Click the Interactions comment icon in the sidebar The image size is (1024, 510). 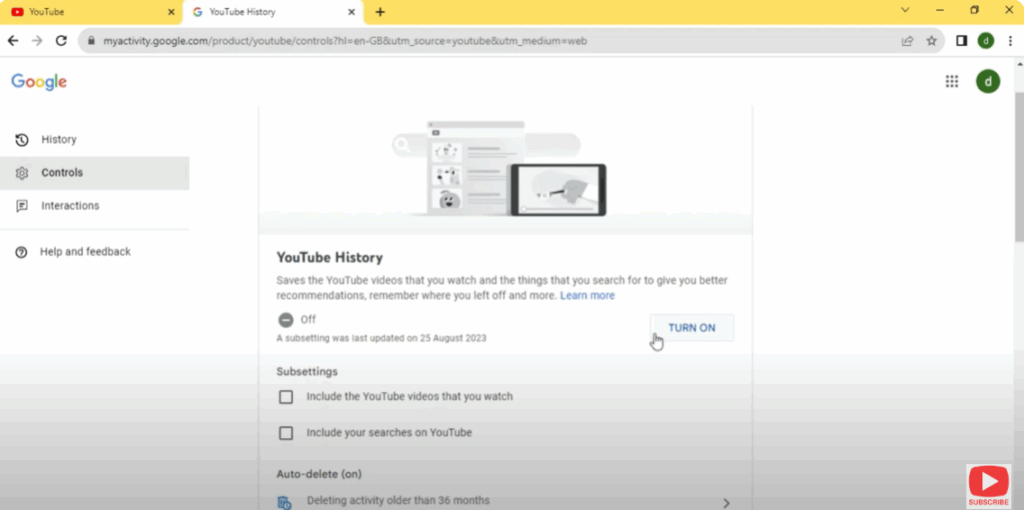click(22, 206)
